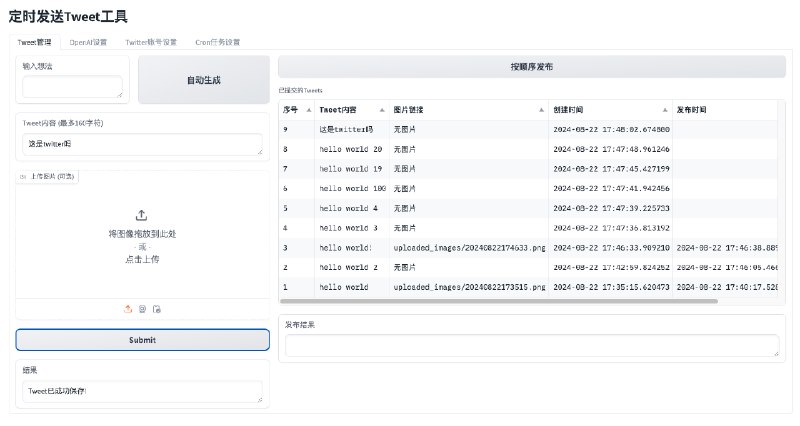Viewport: 800px width, 426px height.
Task: Select the cell 'hello world!' in row 3
Action: [x=352, y=248]
